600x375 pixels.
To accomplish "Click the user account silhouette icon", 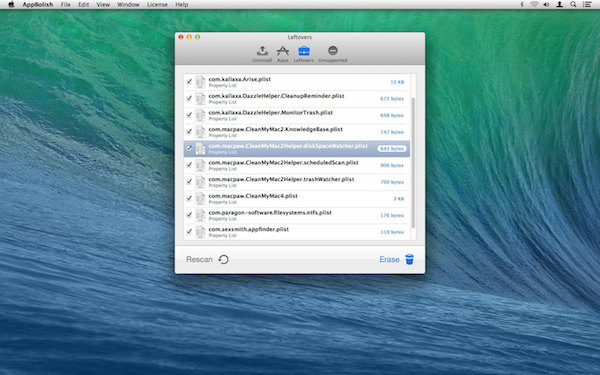I will 559,5.
